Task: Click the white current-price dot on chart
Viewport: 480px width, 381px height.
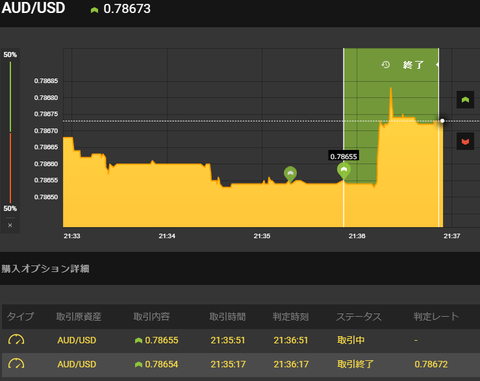Action: [442, 121]
